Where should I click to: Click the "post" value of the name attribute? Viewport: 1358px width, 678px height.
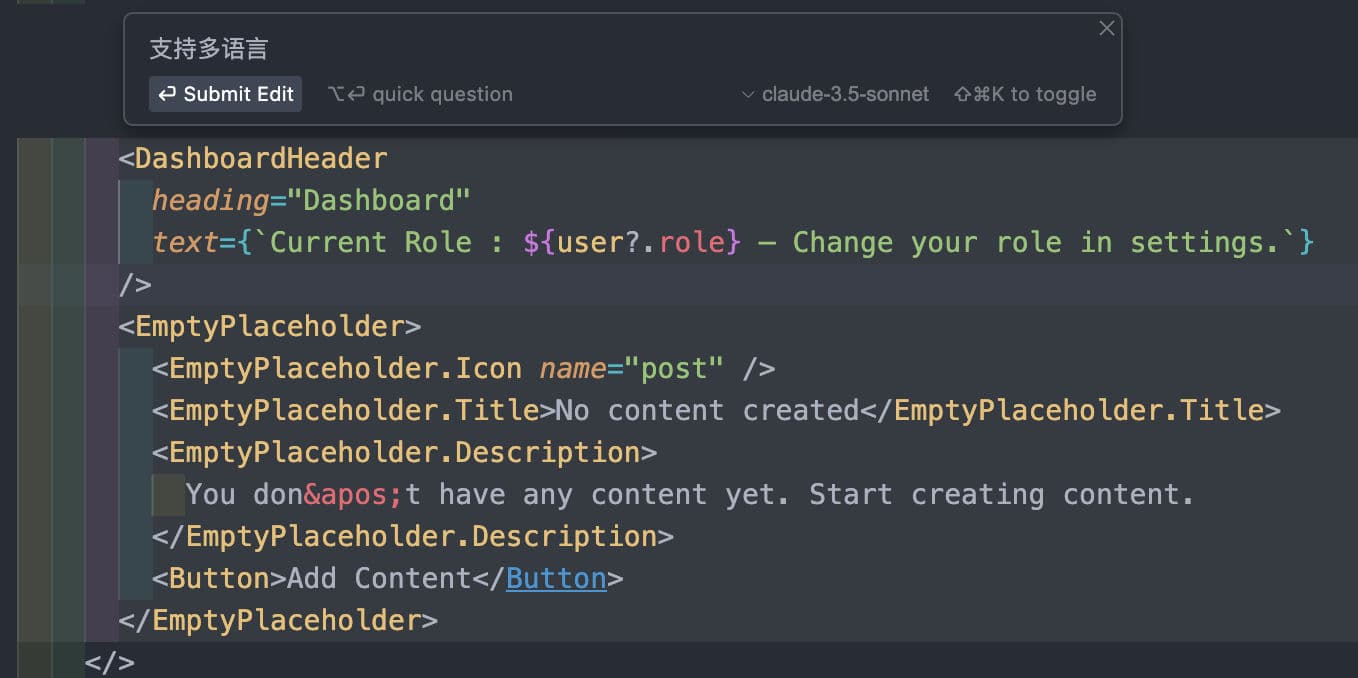click(673, 368)
